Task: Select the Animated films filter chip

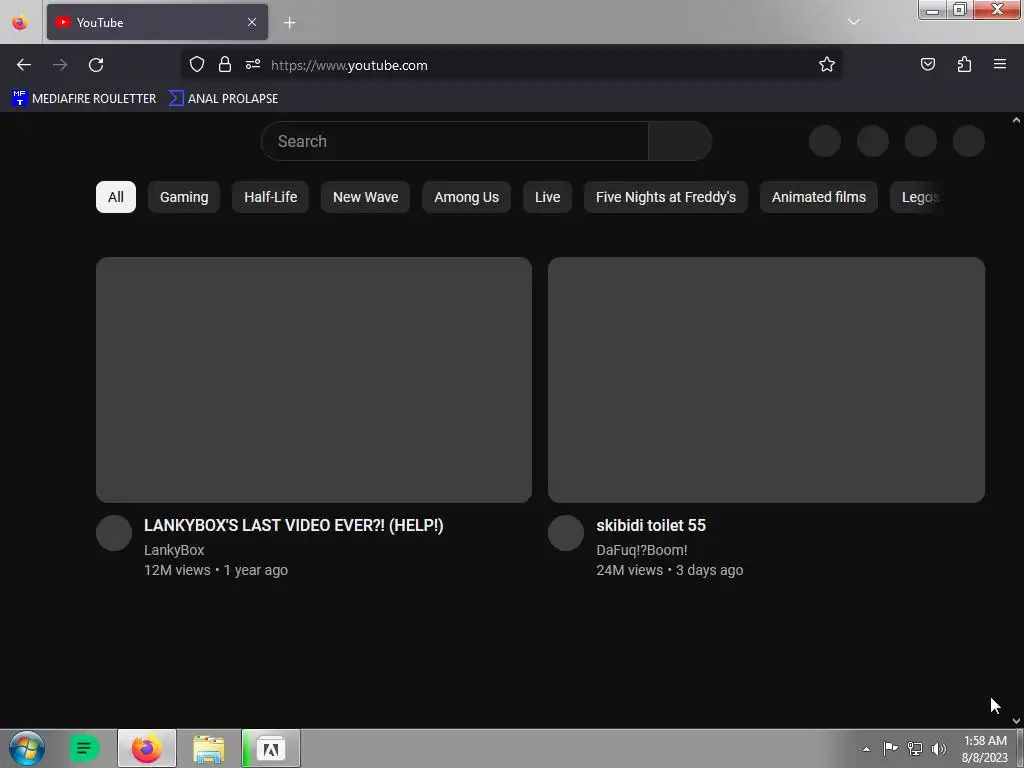Action: pos(818,197)
